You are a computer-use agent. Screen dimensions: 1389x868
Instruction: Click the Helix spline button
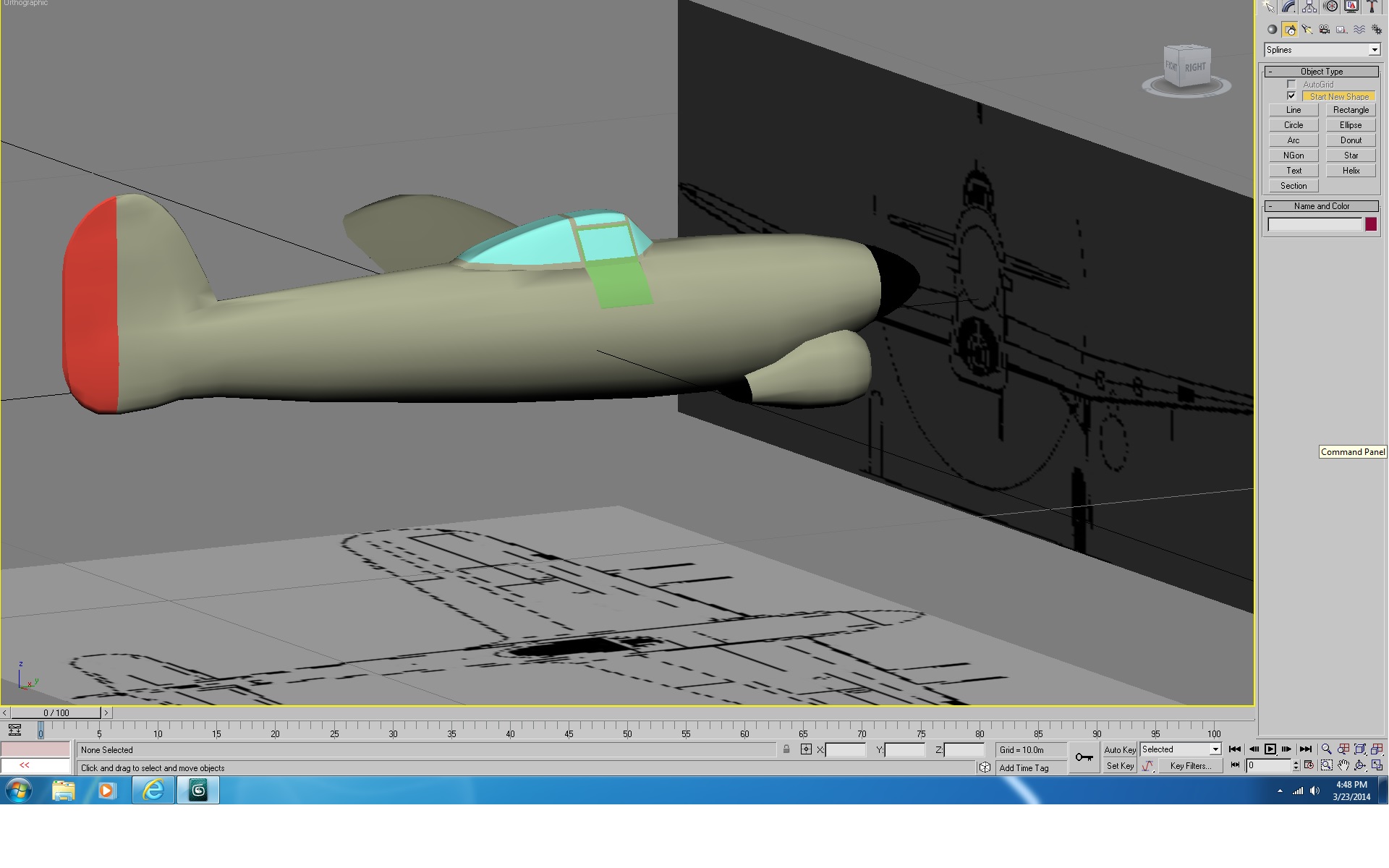1351,171
